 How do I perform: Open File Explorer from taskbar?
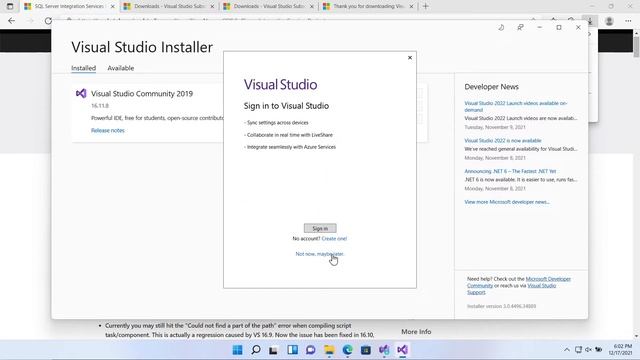[329, 350]
